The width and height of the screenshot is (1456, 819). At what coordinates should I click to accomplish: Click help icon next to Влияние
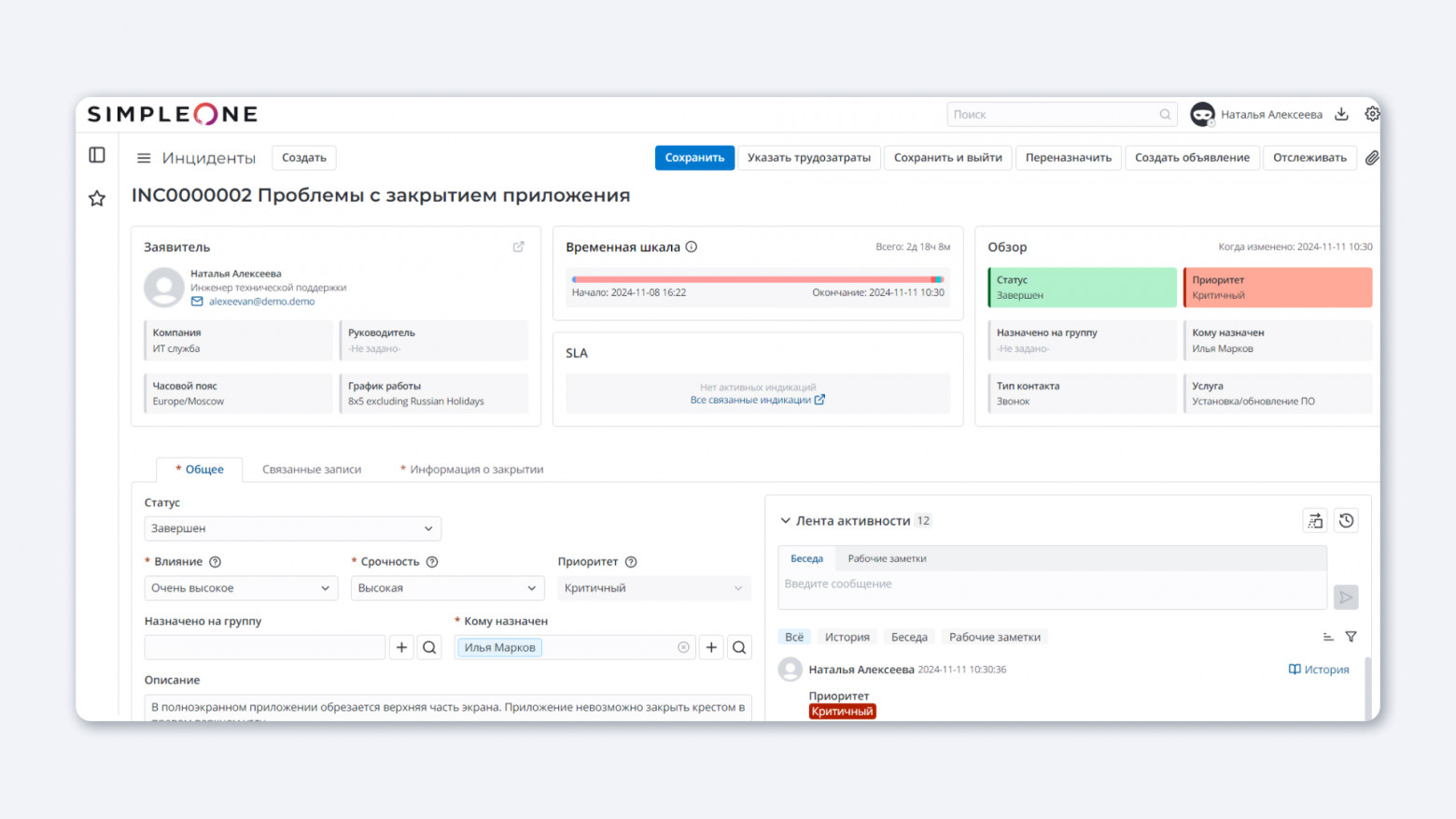pos(216,561)
